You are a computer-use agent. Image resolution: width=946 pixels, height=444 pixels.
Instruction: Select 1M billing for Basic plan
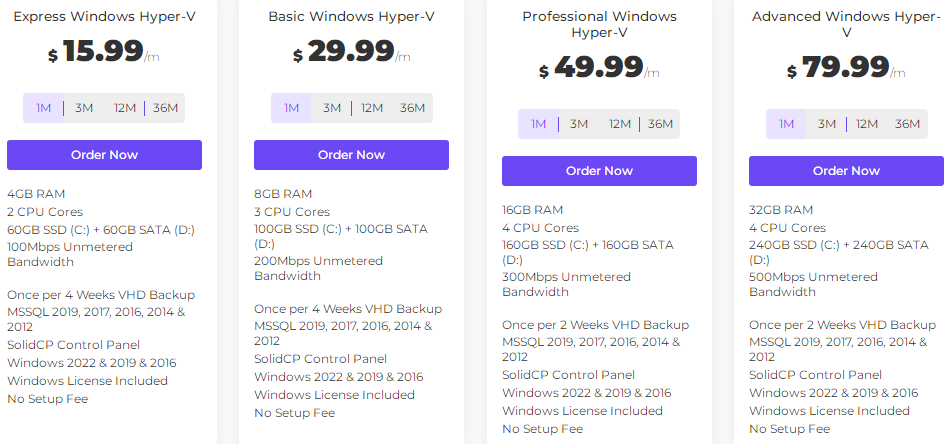tap(291, 108)
